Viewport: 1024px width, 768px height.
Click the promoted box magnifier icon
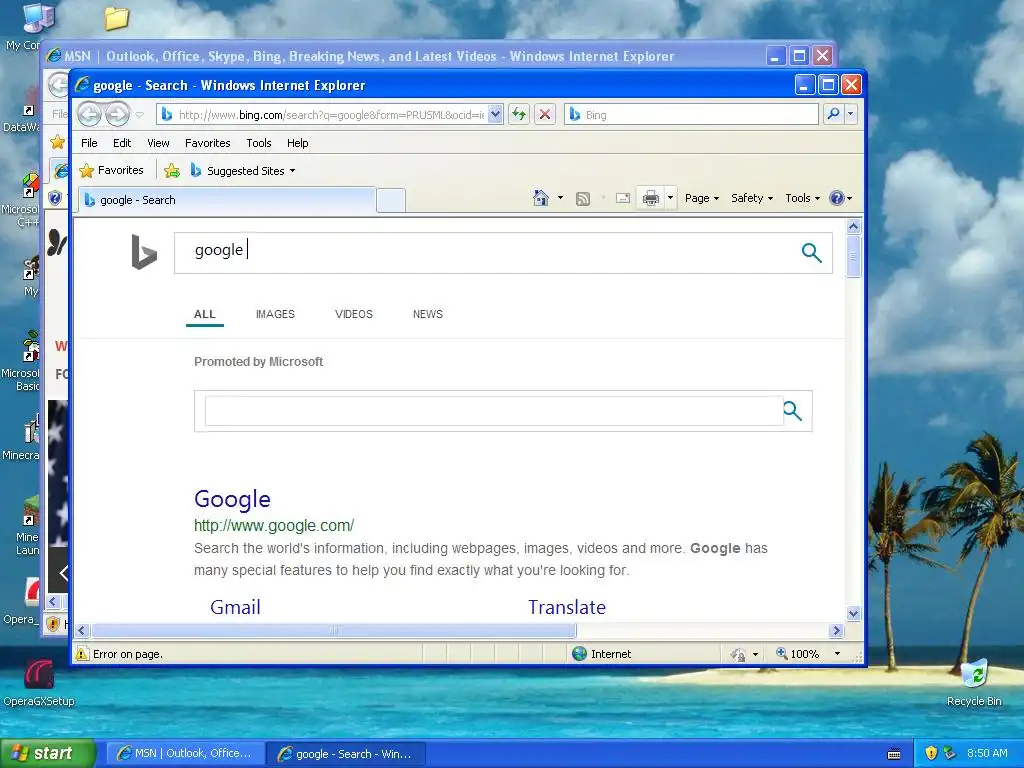pos(792,411)
